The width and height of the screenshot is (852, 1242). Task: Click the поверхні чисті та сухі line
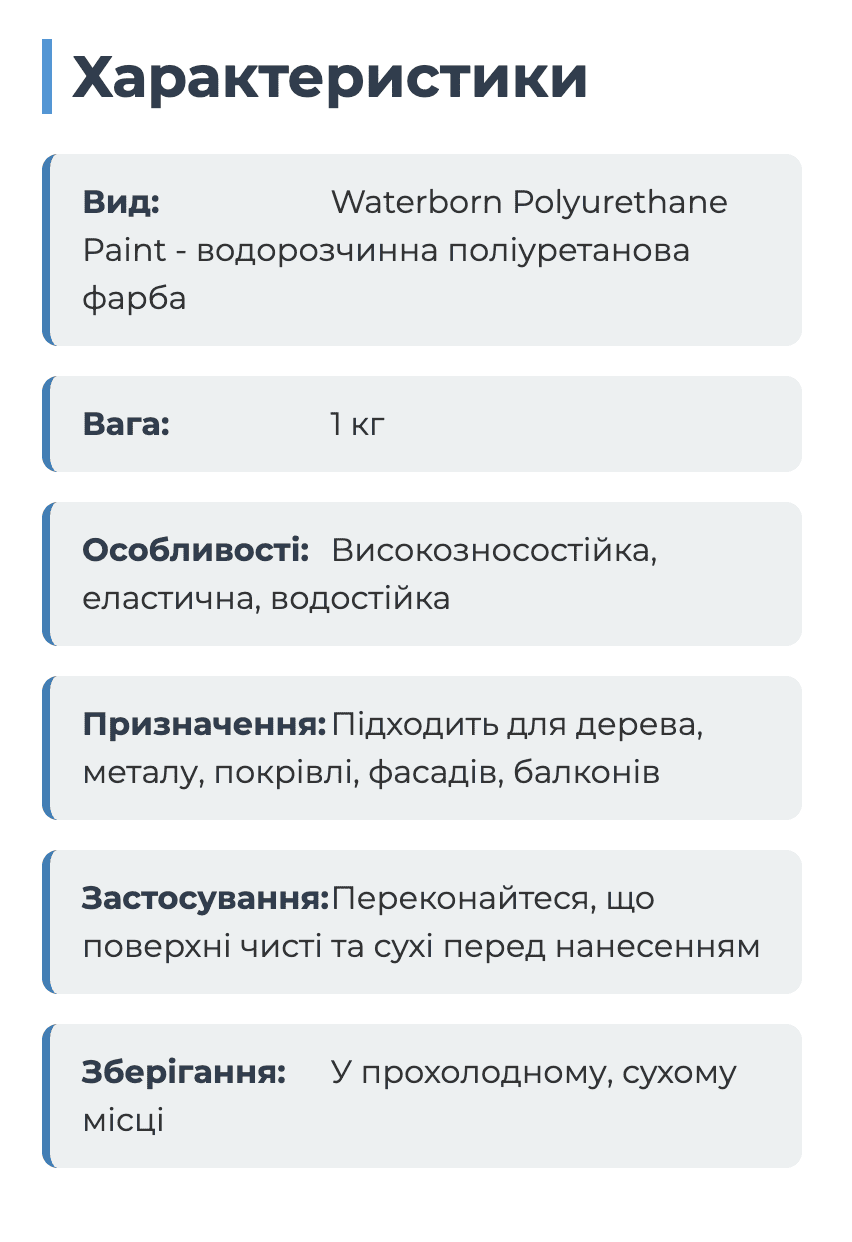point(421,946)
